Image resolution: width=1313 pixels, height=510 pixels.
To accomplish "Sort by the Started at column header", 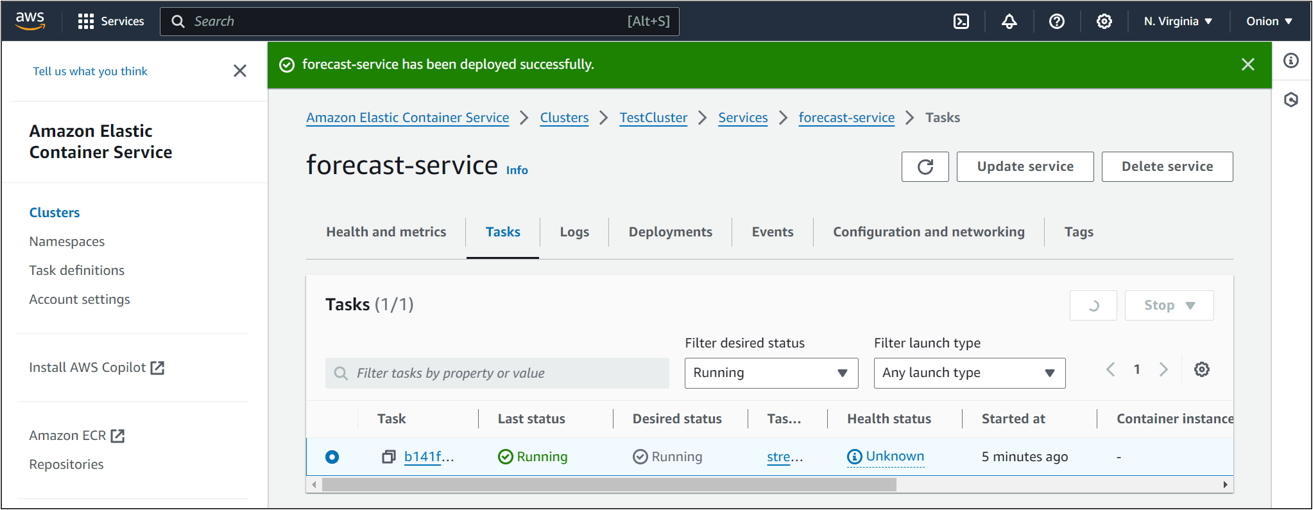I will click(x=1013, y=419).
